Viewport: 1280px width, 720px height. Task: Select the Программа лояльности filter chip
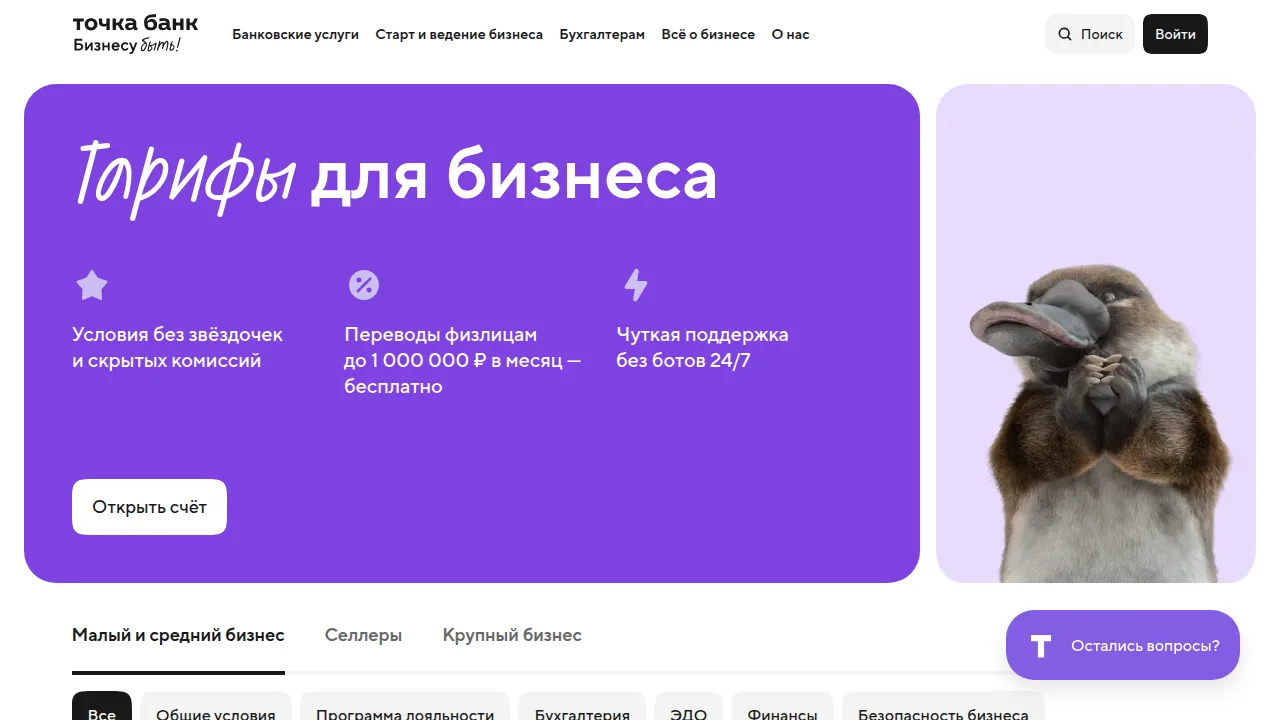coord(405,708)
